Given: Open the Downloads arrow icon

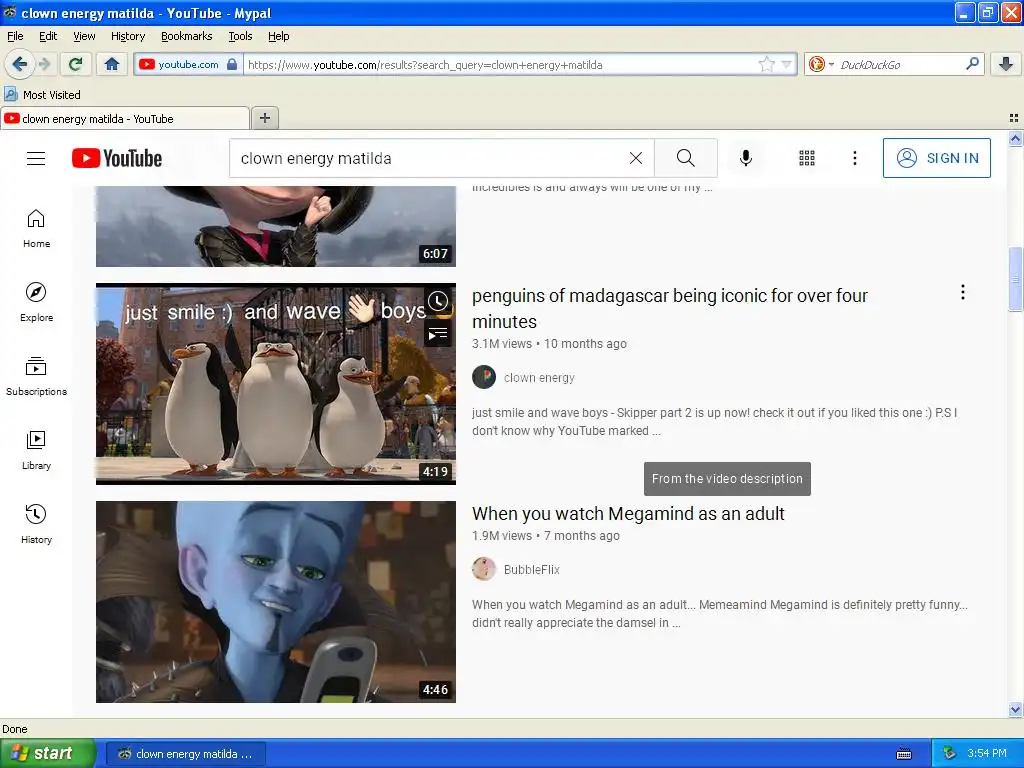Looking at the screenshot, I should pyautogui.click(x=1006, y=64).
